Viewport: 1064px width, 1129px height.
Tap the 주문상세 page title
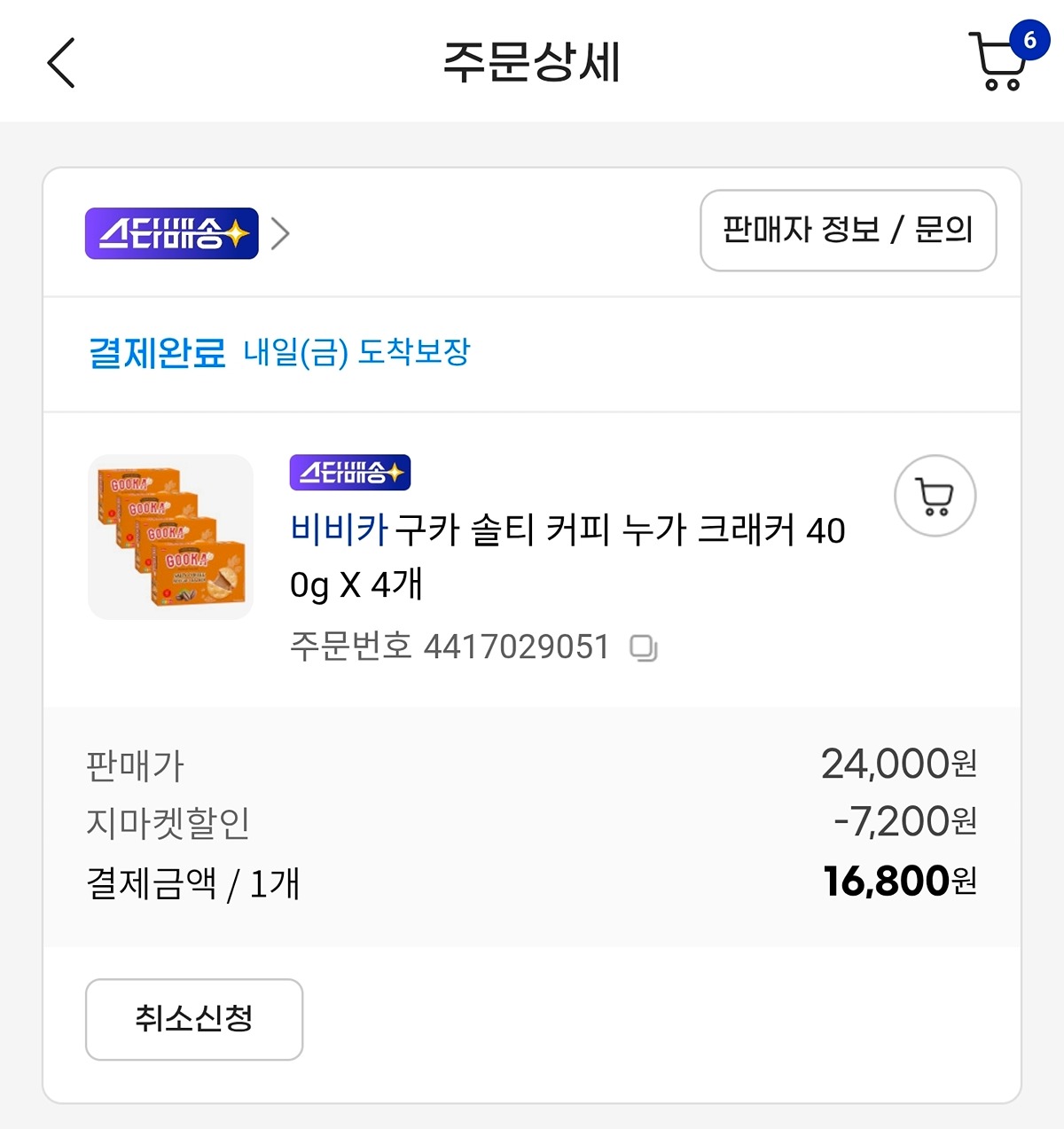pos(531,63)
